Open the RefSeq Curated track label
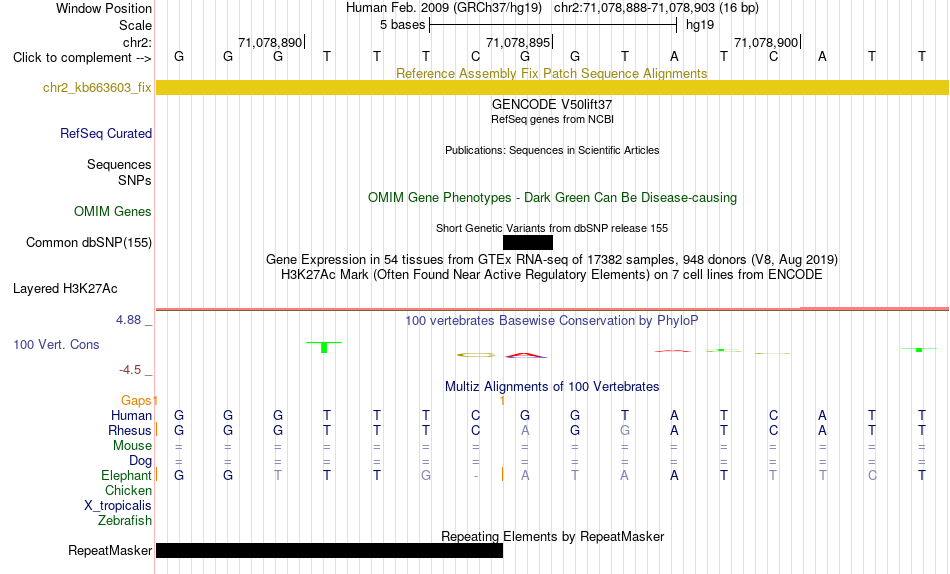Image resolution: width=950 pixels, height=574 pixels. pos(106,133)
